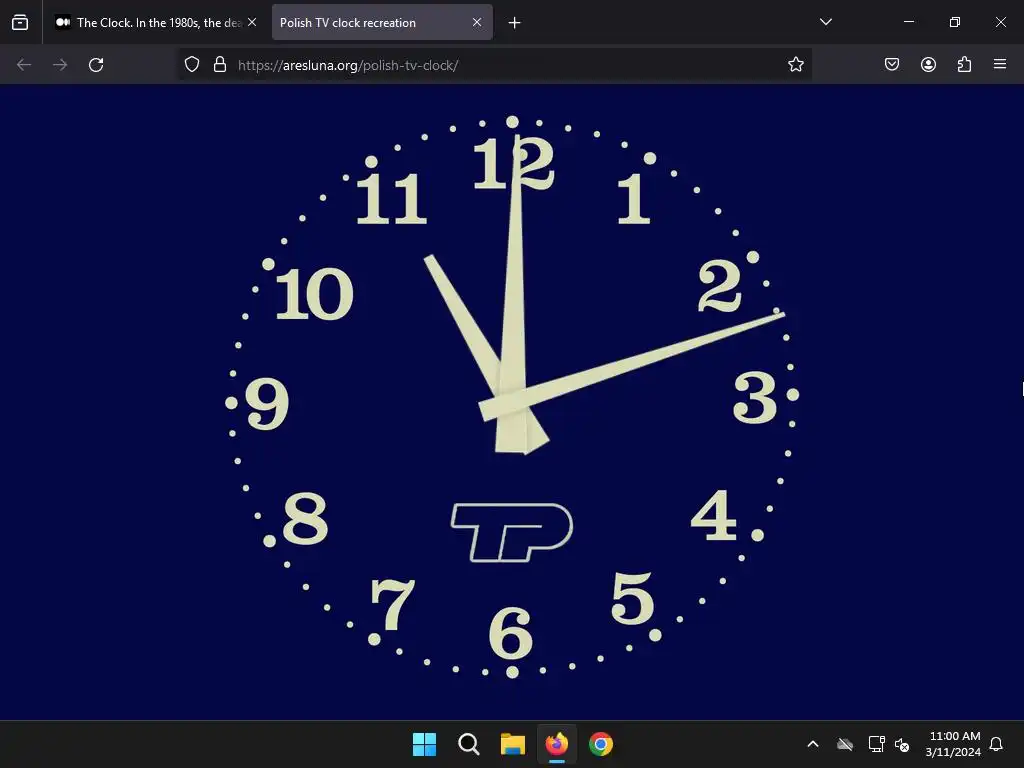Switch to 'The Clock. In the 1980s' tab

click(155, 22)
